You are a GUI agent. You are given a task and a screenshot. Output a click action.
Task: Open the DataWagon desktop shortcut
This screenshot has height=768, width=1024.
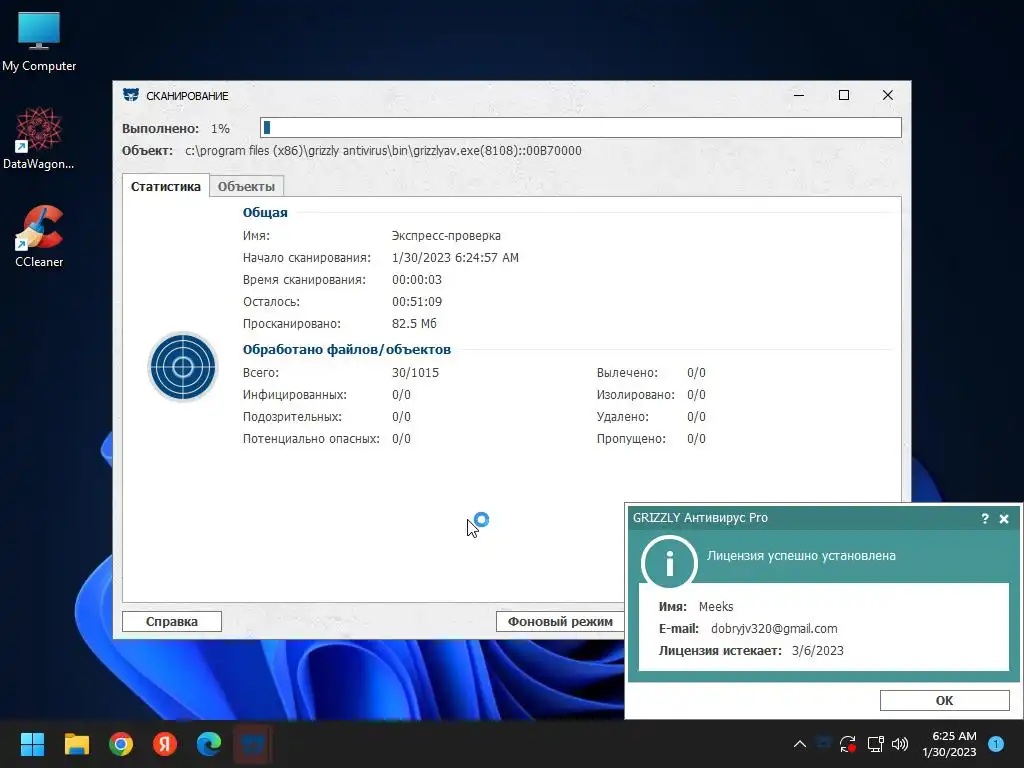click(x=39, y=139)
